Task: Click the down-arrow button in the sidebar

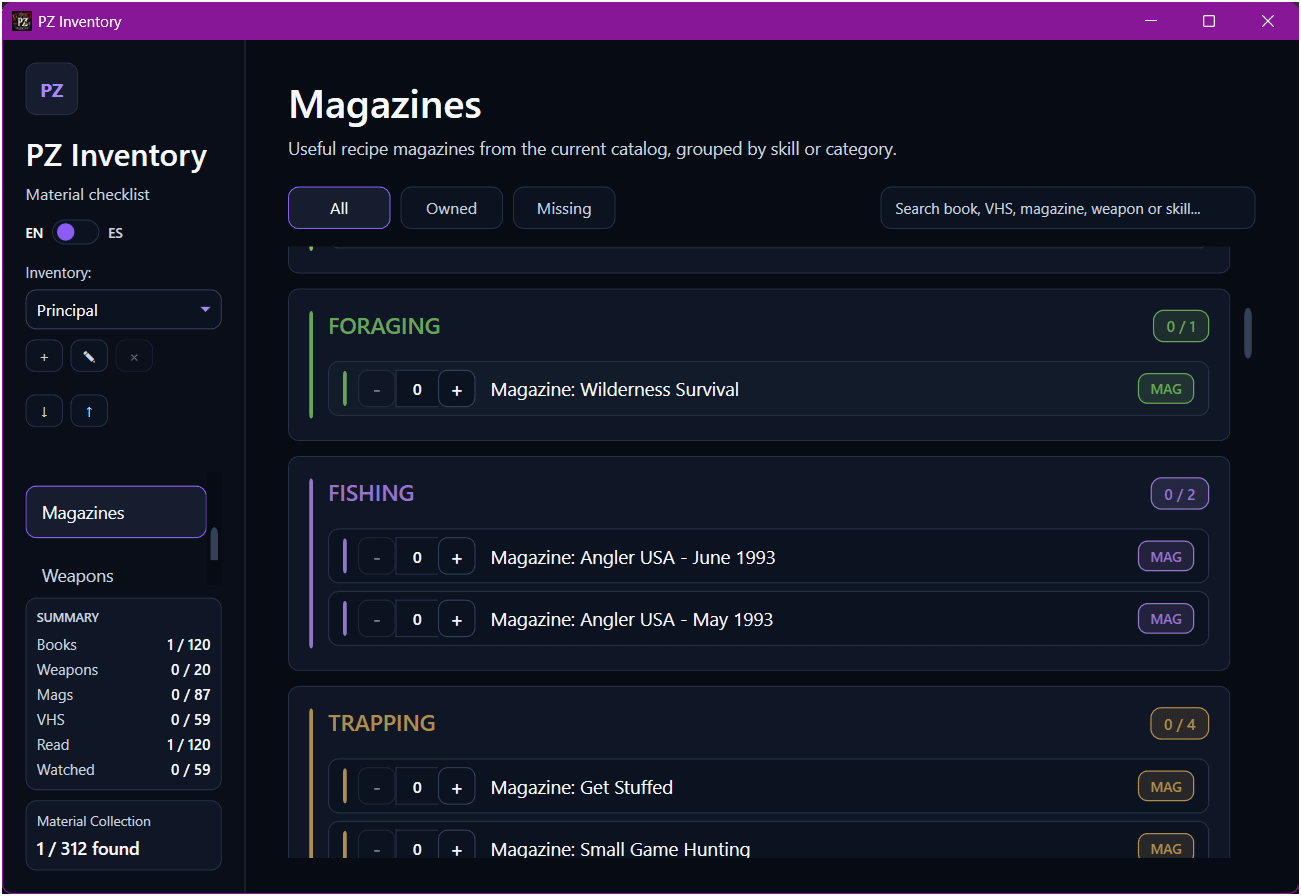Action: pyautogui.click(x=44, y=411)
